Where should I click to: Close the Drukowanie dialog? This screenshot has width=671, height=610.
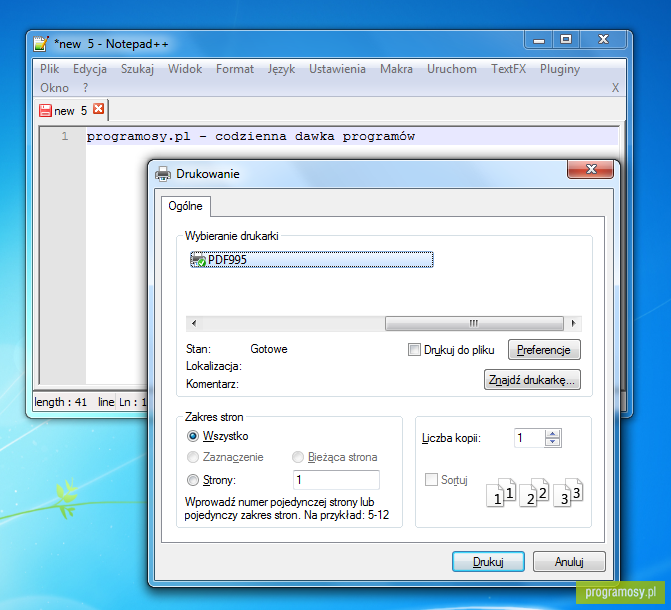pyautogui.click(x=591, y=169)
